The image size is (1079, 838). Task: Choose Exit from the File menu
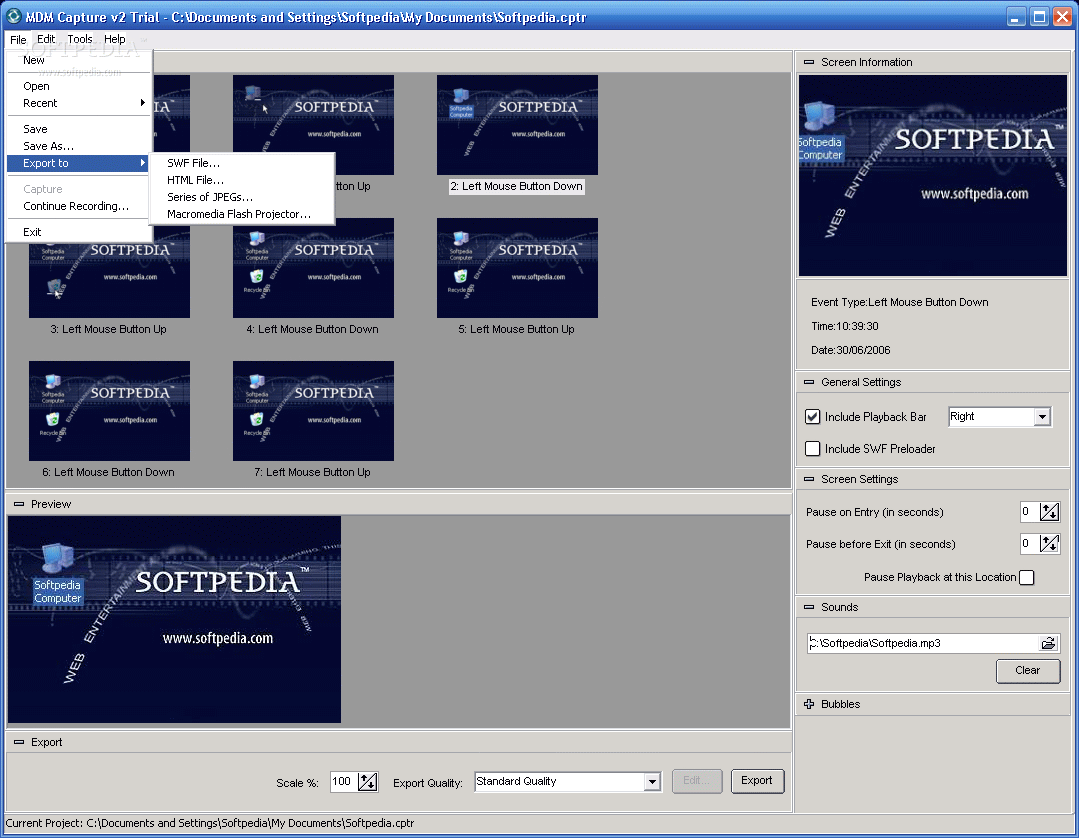pos(78,232)
